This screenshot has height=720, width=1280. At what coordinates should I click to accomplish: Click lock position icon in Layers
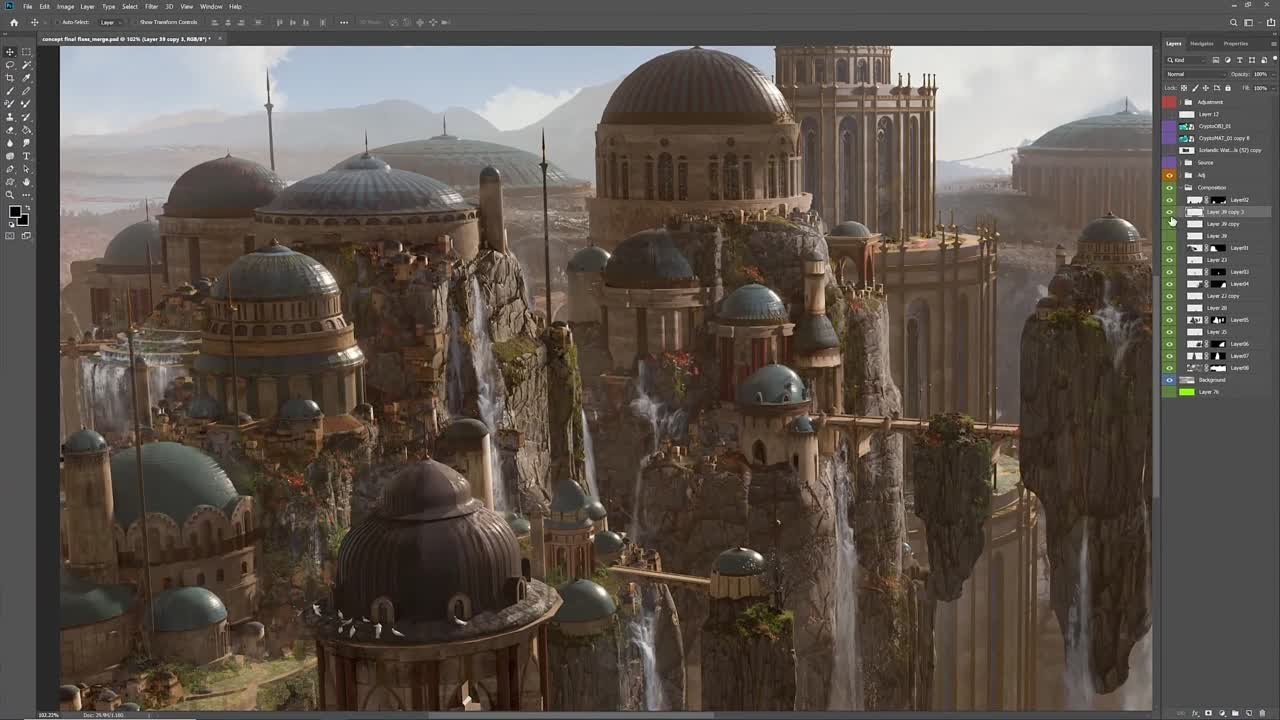coord(1206,88)
